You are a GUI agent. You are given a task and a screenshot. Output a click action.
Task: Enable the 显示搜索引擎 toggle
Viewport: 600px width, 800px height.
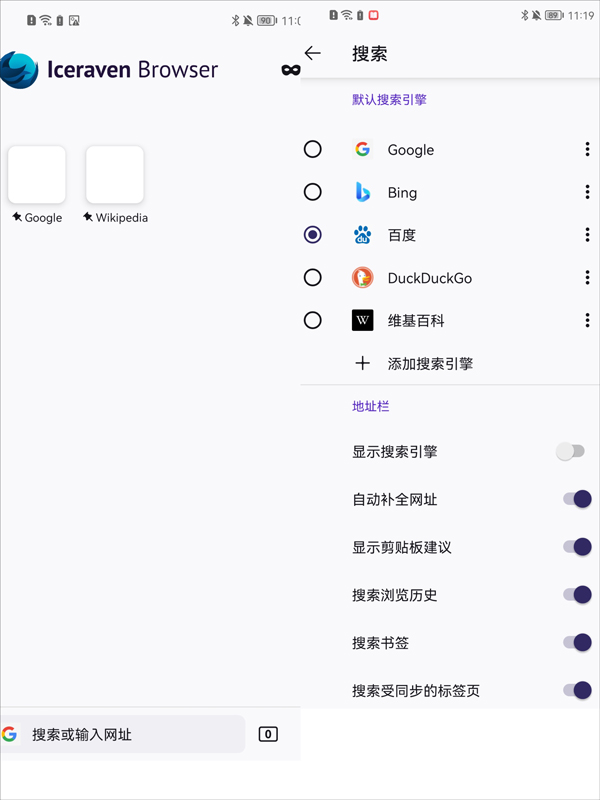570,451
